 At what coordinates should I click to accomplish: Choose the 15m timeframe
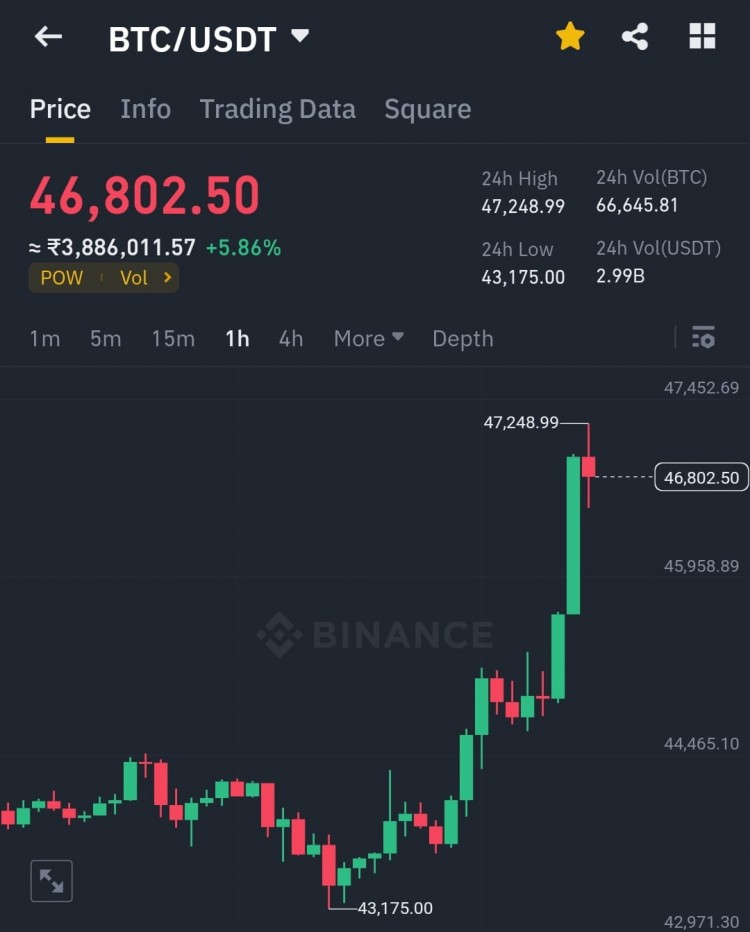pos(173,339)
